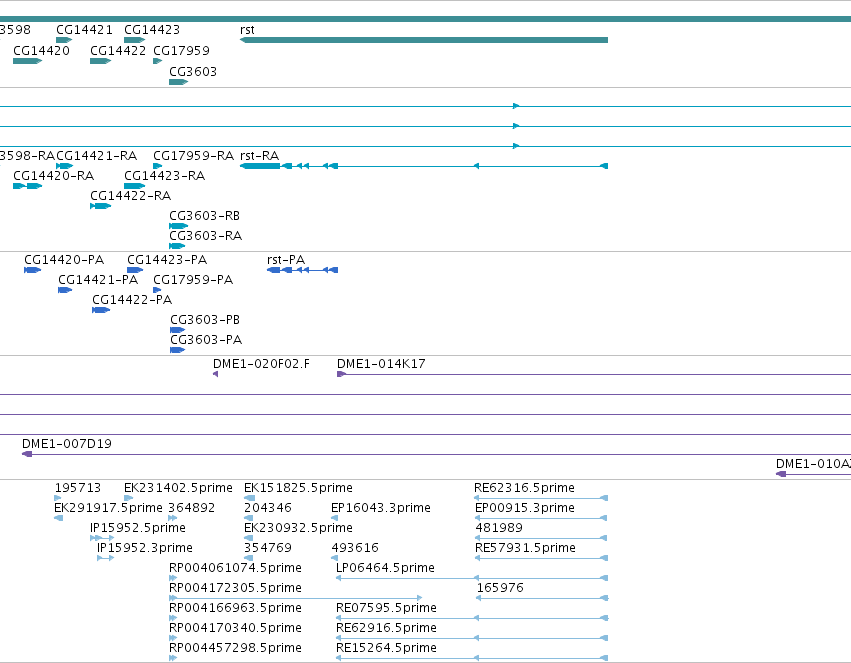The height and width of the screenshot is (663, 851).
Task: Click the rst-PA protein label
Action: pyautogui.click(x=286, y=260)
